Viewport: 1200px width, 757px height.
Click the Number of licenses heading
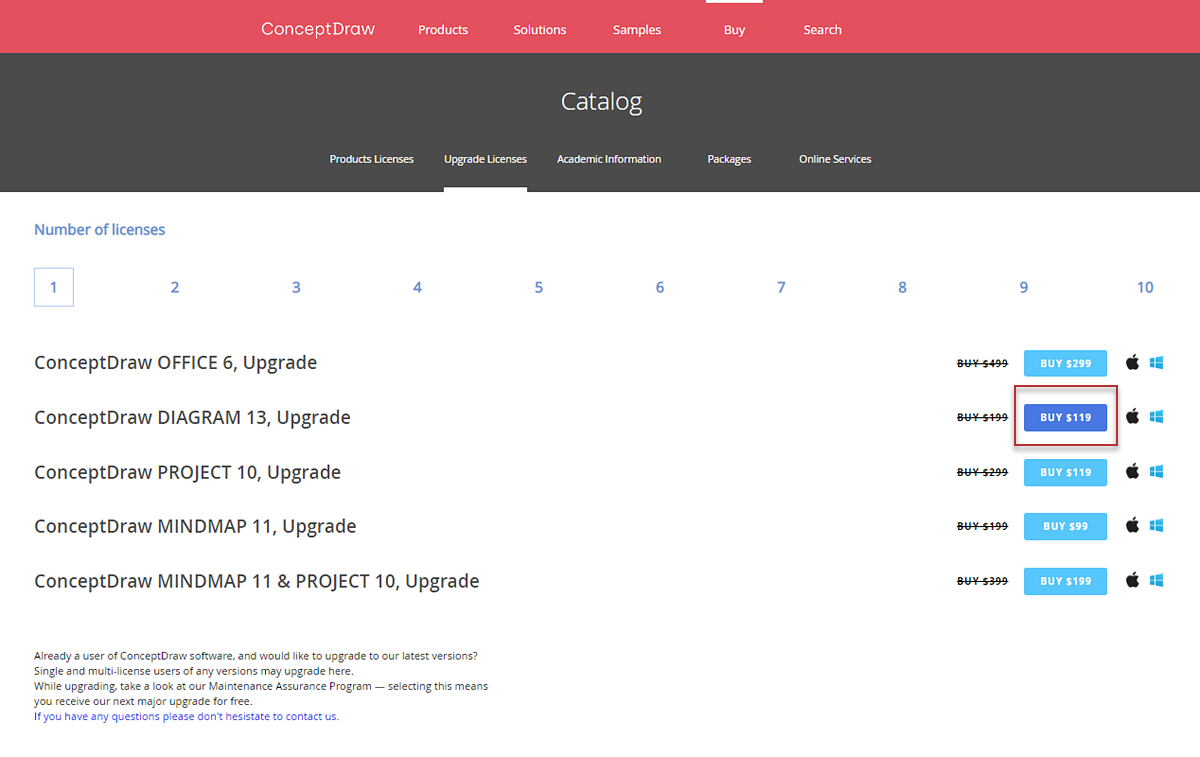100,230
